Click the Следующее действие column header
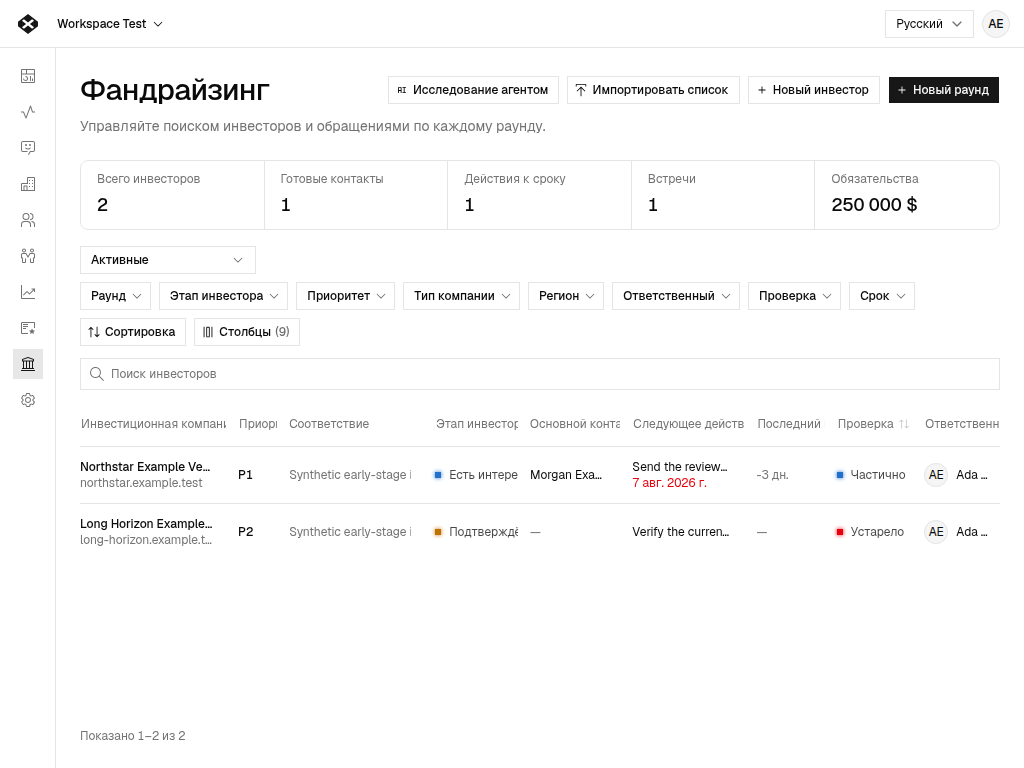 688,424
